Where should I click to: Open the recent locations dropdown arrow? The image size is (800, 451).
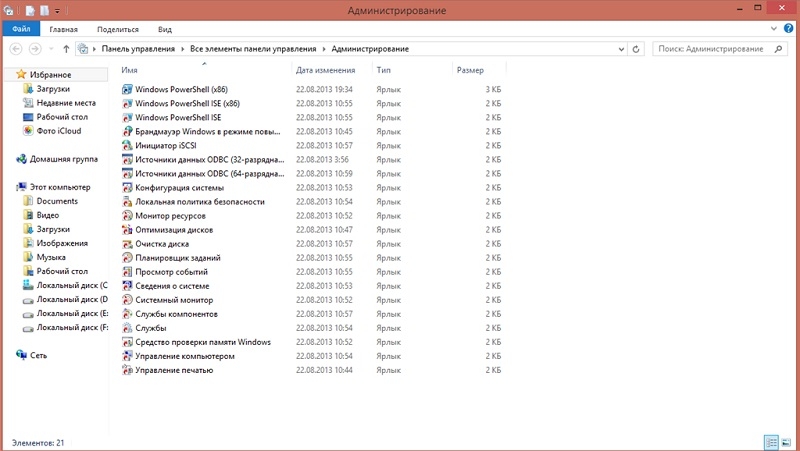[x=51, y=49]
